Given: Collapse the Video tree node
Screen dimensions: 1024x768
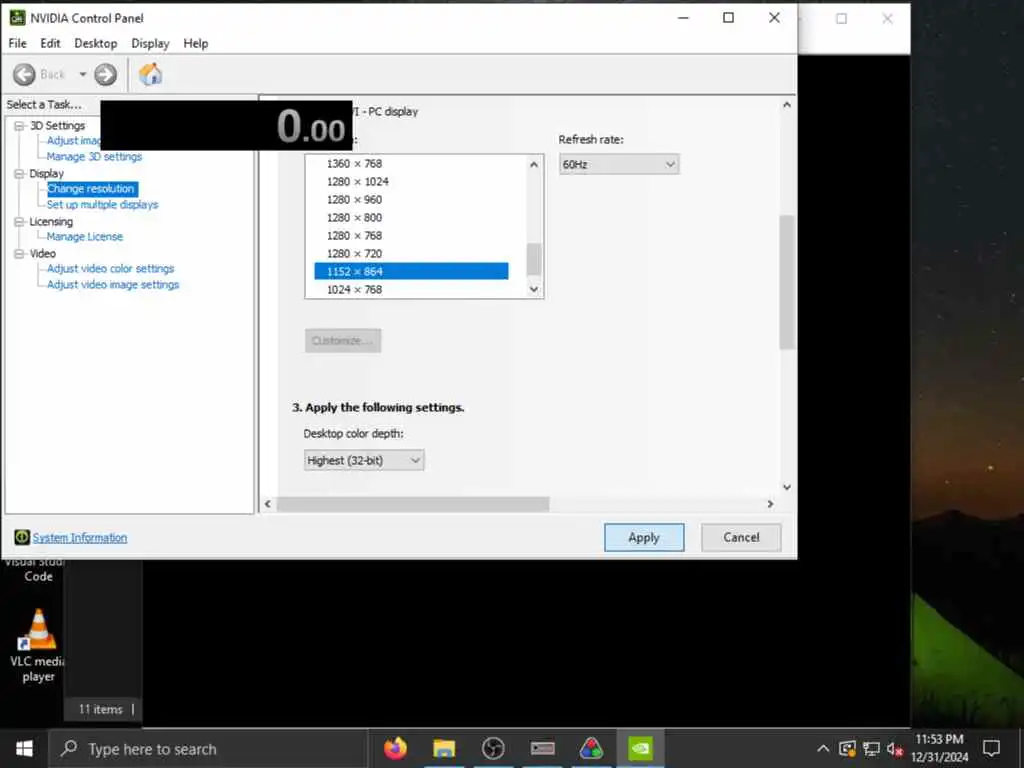Looking at the screenshot, I should point(20,254).
